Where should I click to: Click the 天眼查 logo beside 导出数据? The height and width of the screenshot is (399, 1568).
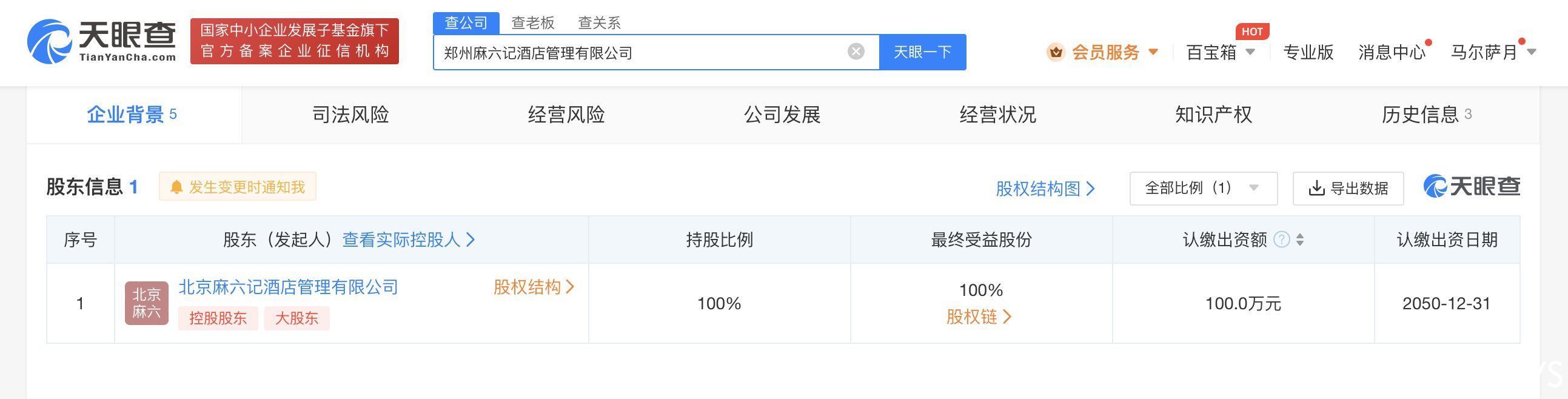[x=1472, y=186]
